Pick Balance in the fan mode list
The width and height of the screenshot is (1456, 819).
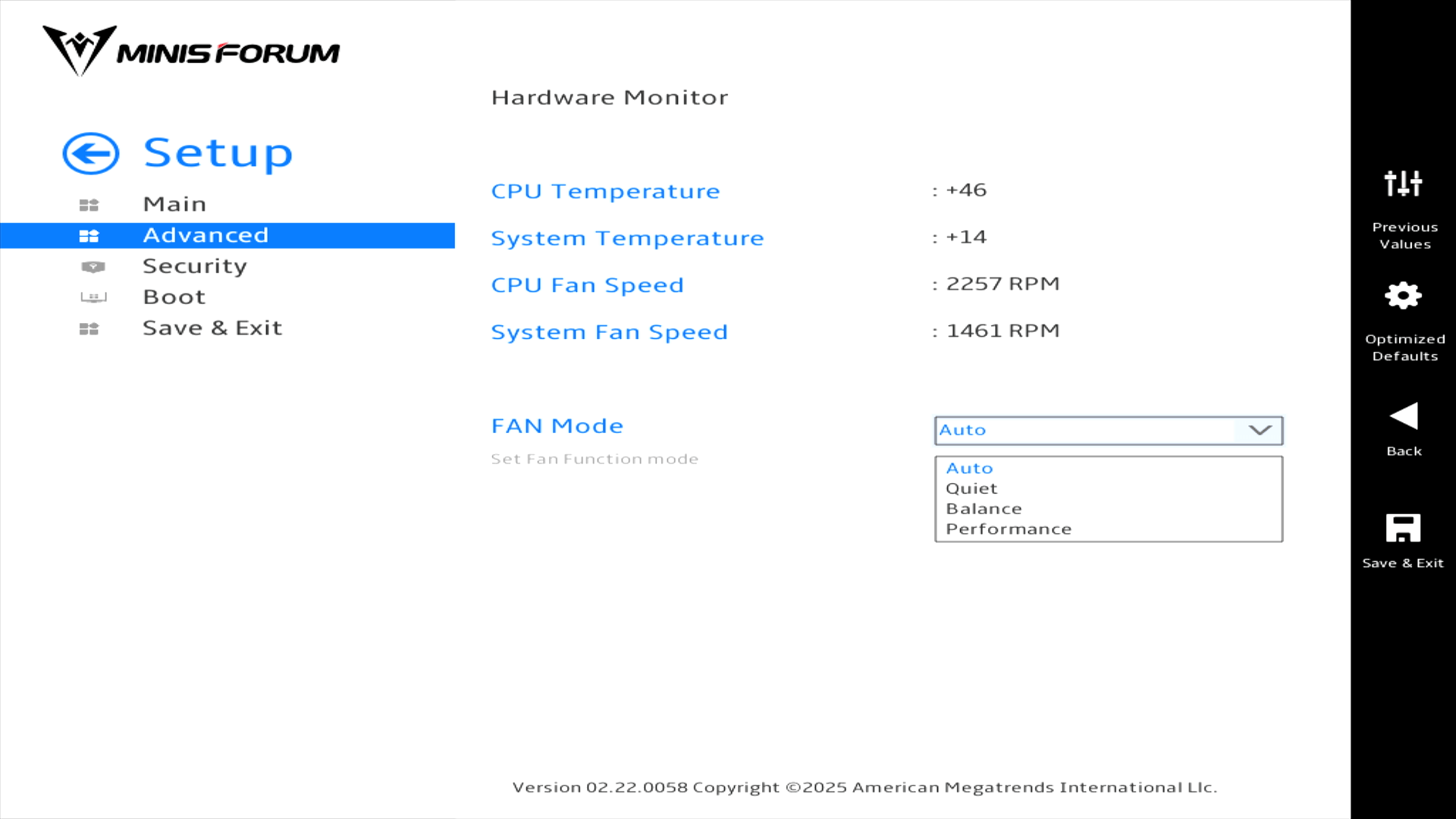tap(984, 509)
